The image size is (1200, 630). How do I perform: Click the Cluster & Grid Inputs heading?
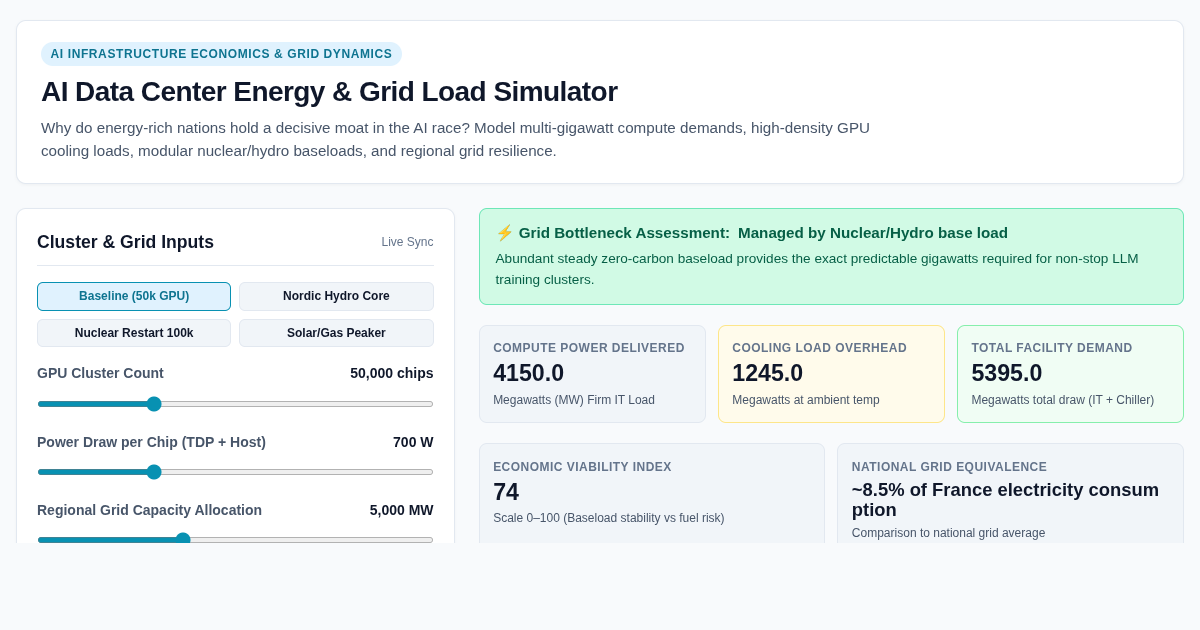[x=125, y=242]
